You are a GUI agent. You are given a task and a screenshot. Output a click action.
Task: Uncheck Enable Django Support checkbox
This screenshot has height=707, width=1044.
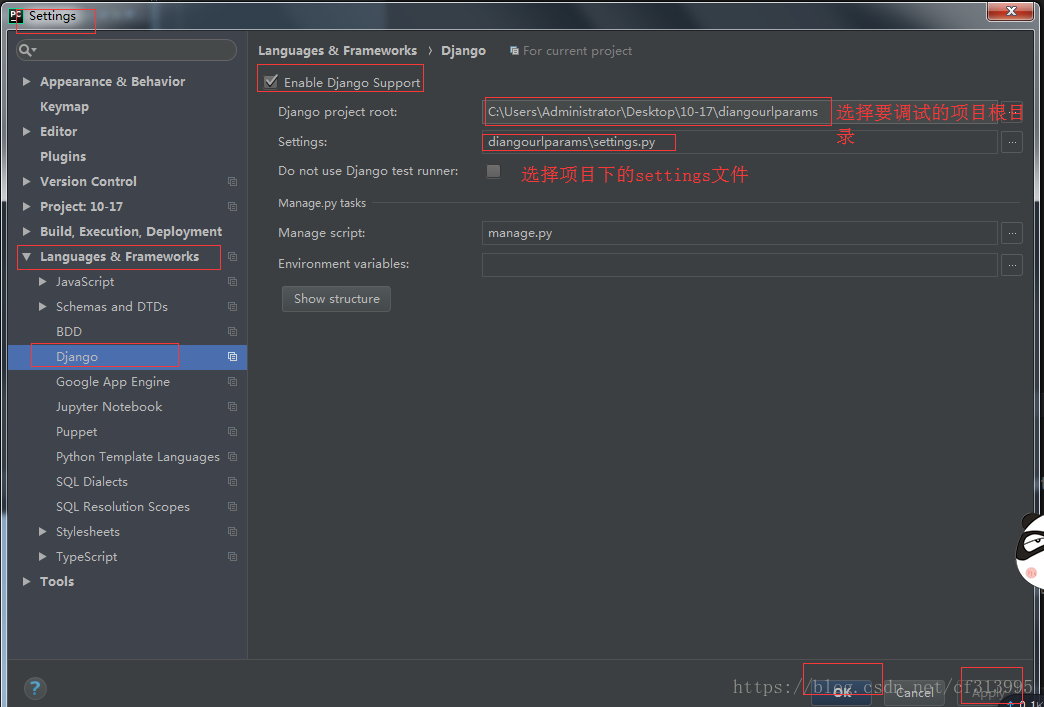pyautogui.click(x=271, y=82)
